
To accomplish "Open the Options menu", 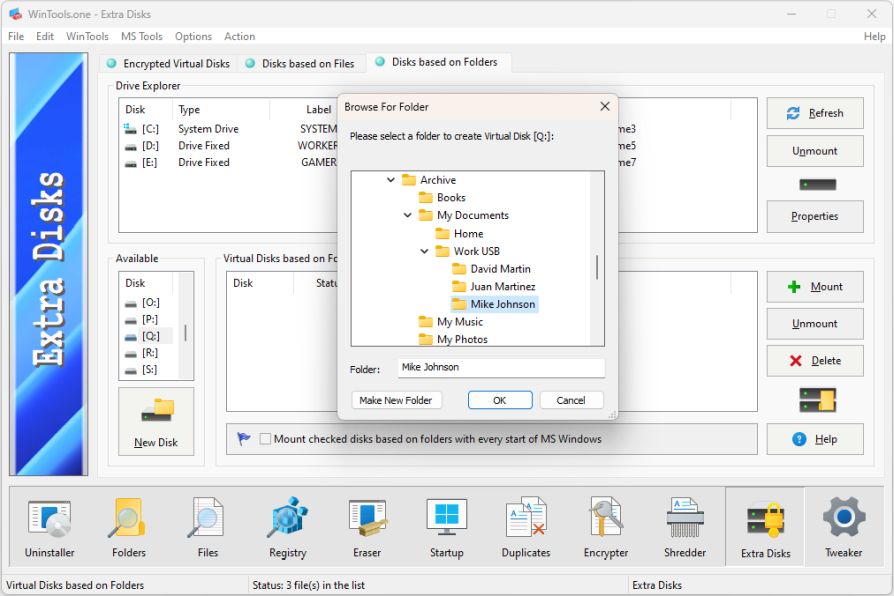I will click(193, 37).
